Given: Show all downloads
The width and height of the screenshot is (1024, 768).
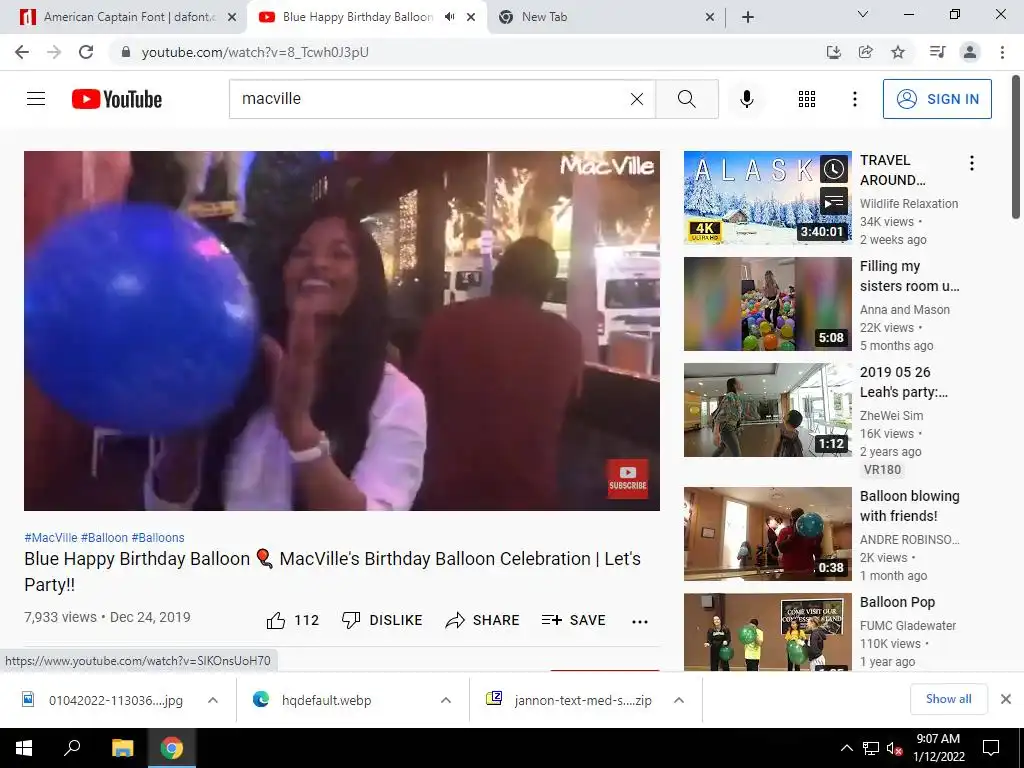Looking at the screenshot, I should [x=948, y=699].
